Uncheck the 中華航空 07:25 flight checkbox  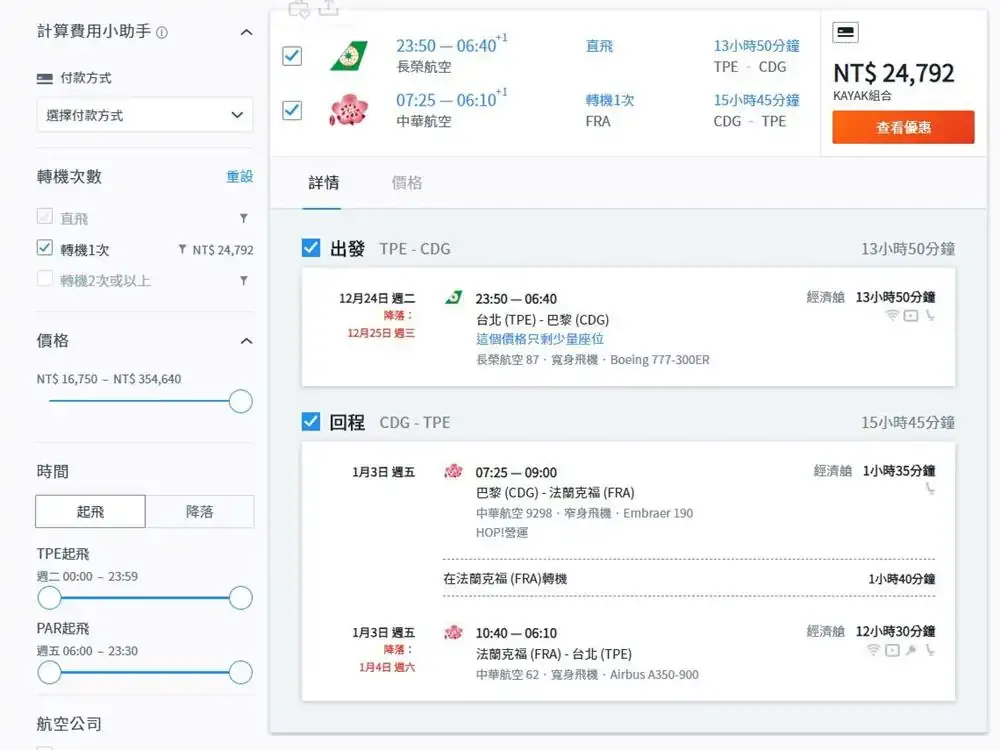tap(292, 110)
